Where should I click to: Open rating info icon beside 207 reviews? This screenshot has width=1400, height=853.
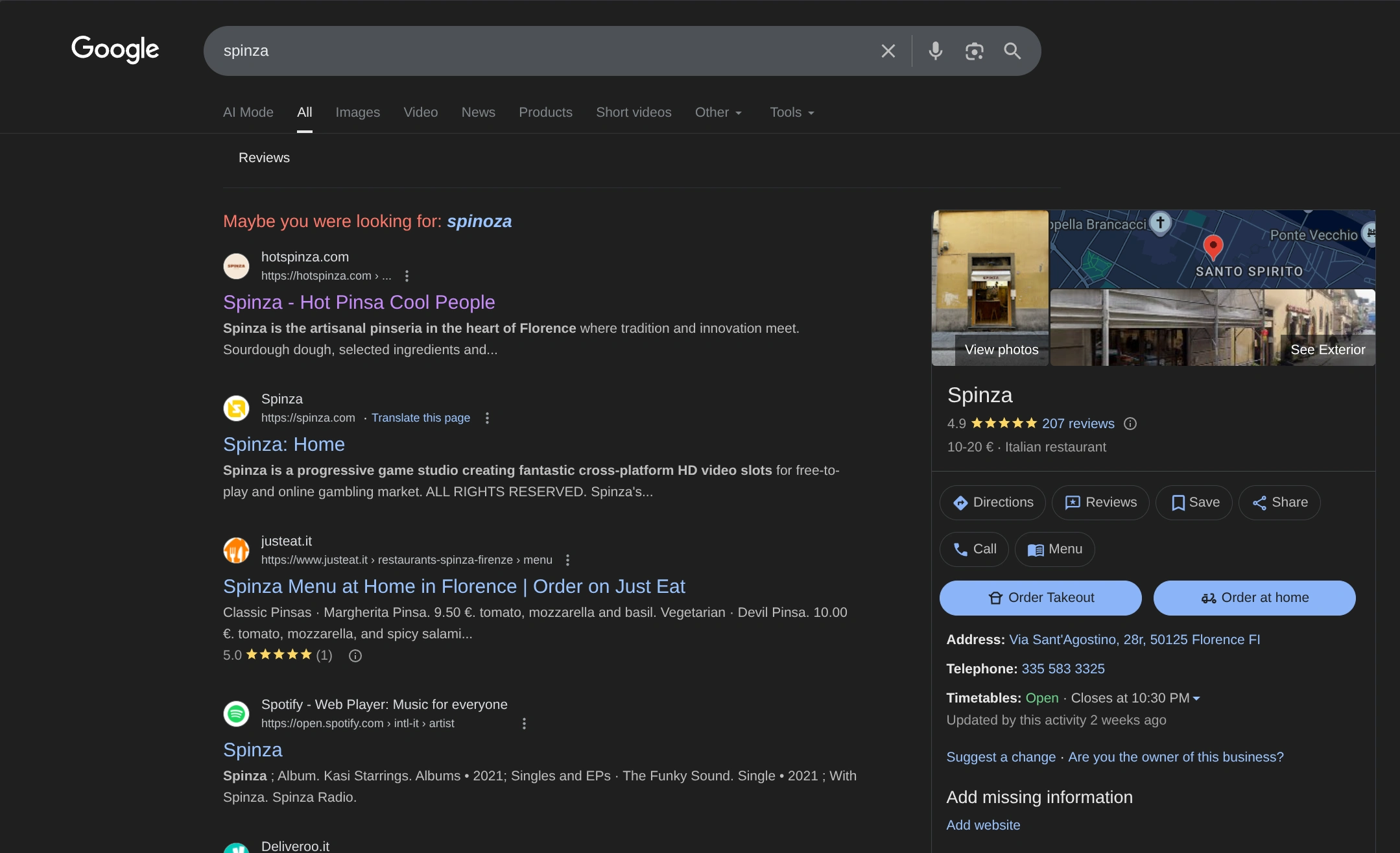1130,424
